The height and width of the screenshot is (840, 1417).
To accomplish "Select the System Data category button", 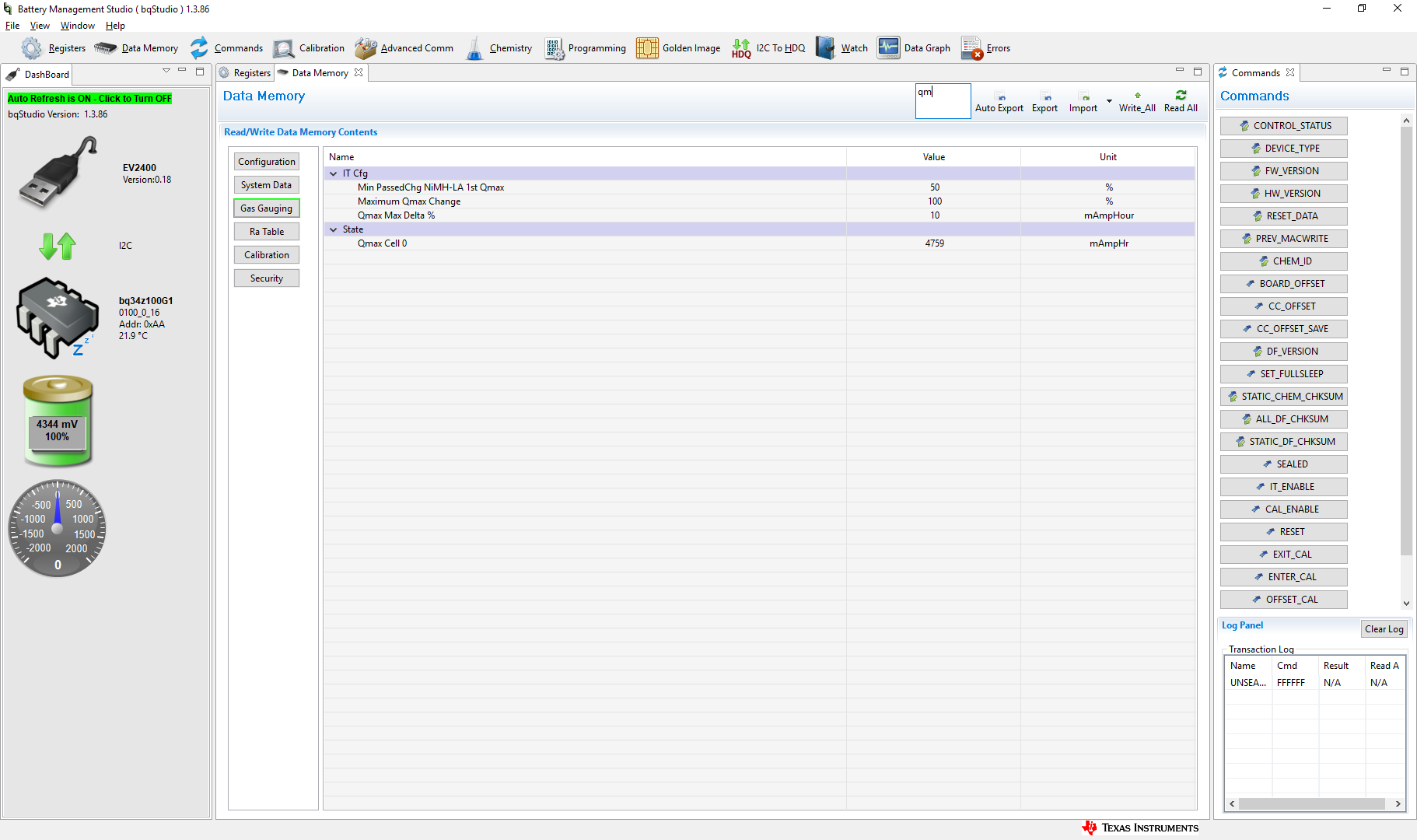I will [x=267, y=185].
